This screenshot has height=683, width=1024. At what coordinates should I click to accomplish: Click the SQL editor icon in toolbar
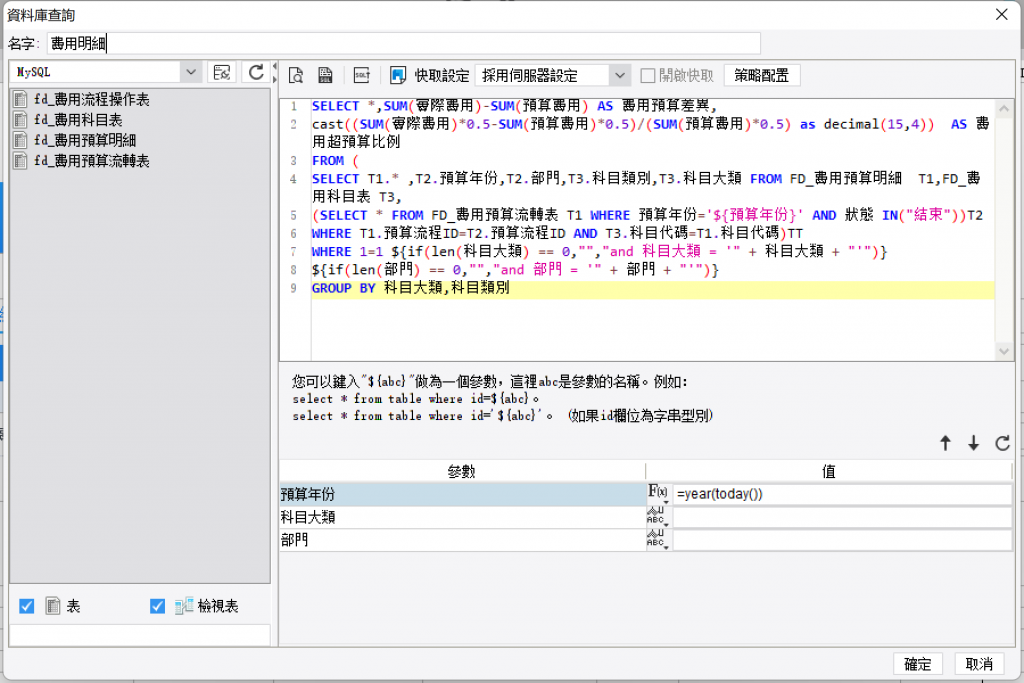click(x=362, y=76)
